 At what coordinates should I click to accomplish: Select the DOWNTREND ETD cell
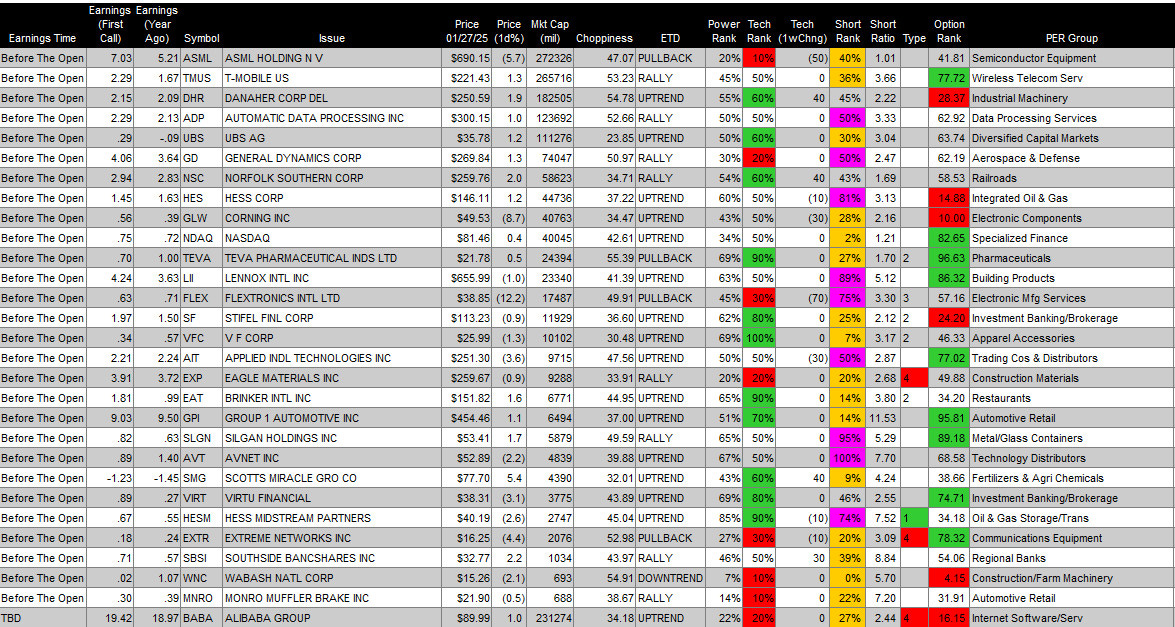[x=671, y=578]
